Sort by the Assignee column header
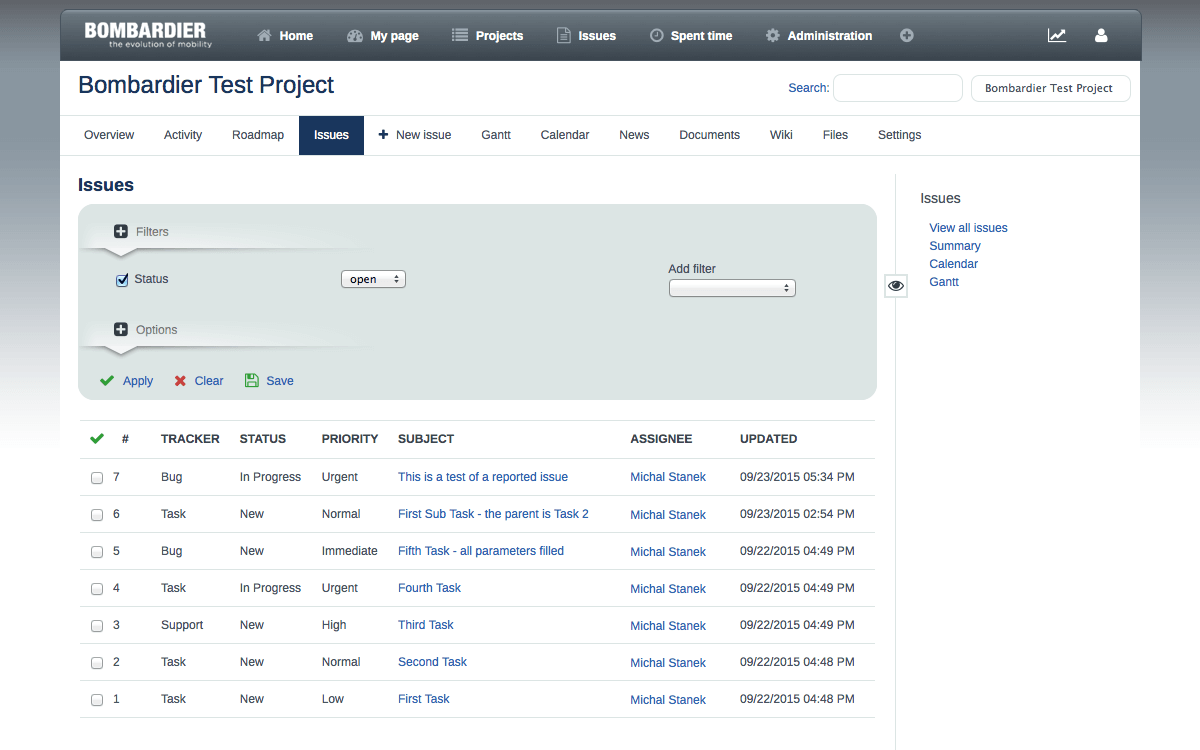This screenshot has height=750, width=1200. (661, 439)
